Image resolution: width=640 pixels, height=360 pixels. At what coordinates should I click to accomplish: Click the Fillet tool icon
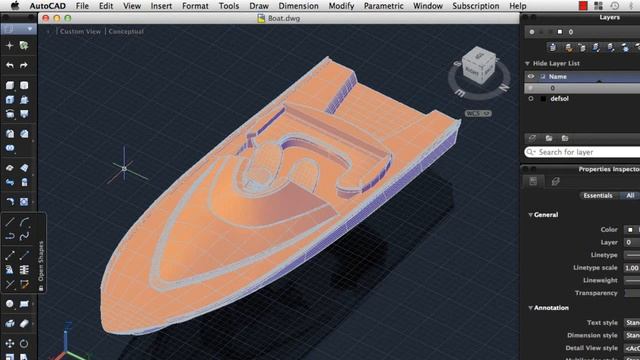click(x=10, y=202)
